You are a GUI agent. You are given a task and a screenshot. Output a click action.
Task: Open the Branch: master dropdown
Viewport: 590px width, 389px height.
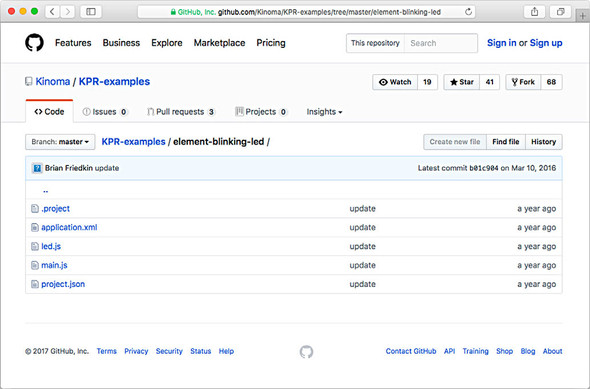pos(60,142)
